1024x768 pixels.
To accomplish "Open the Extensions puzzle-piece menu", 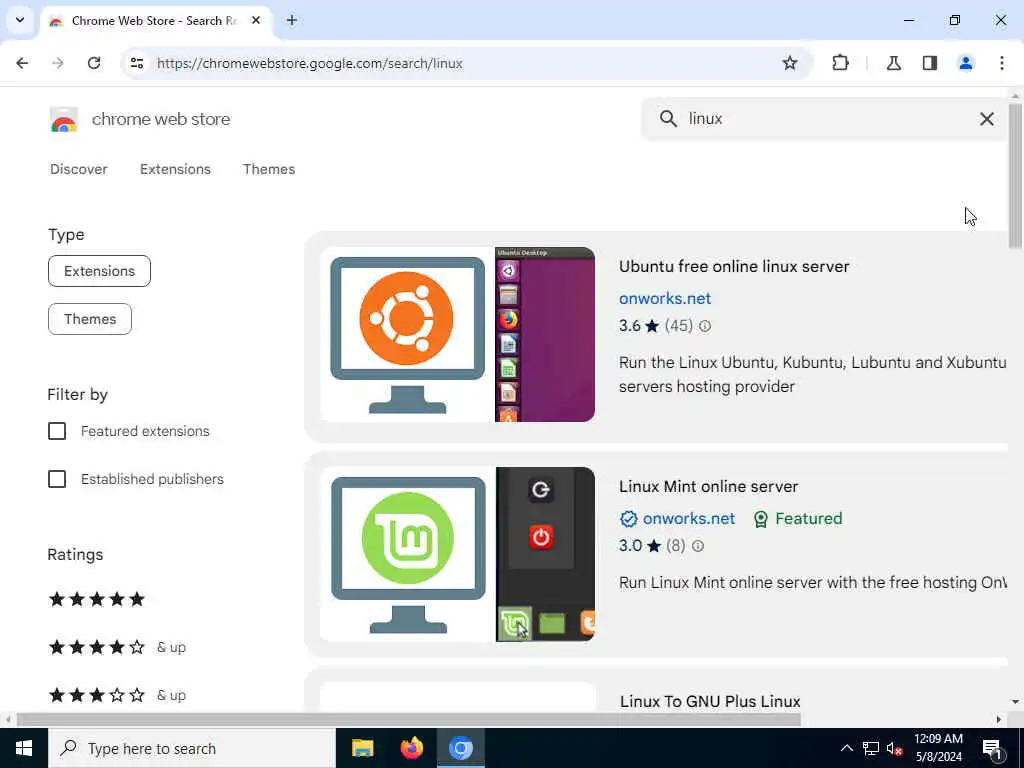I will 840,63.
